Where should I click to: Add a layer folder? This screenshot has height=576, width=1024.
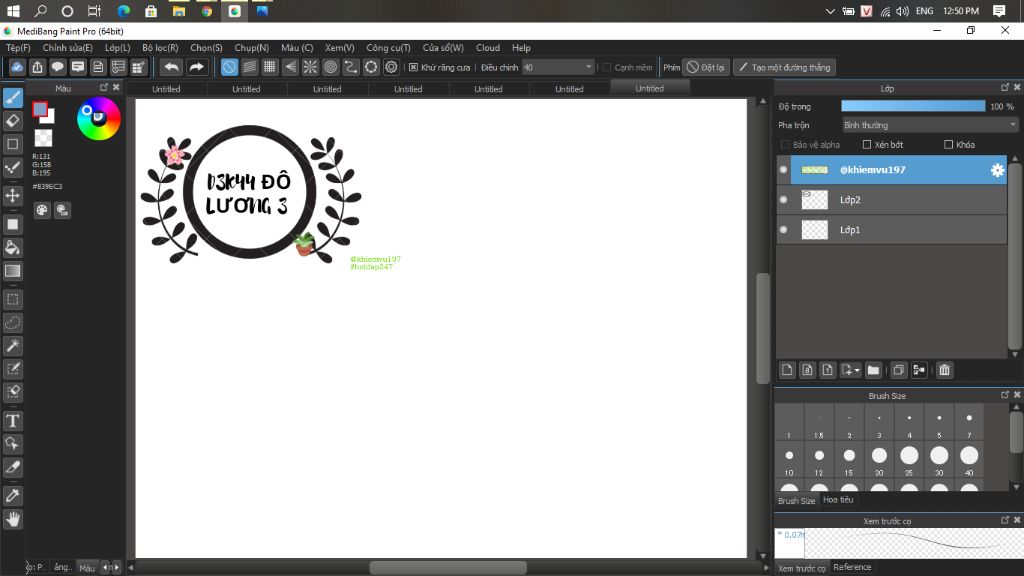click(873, 370)
